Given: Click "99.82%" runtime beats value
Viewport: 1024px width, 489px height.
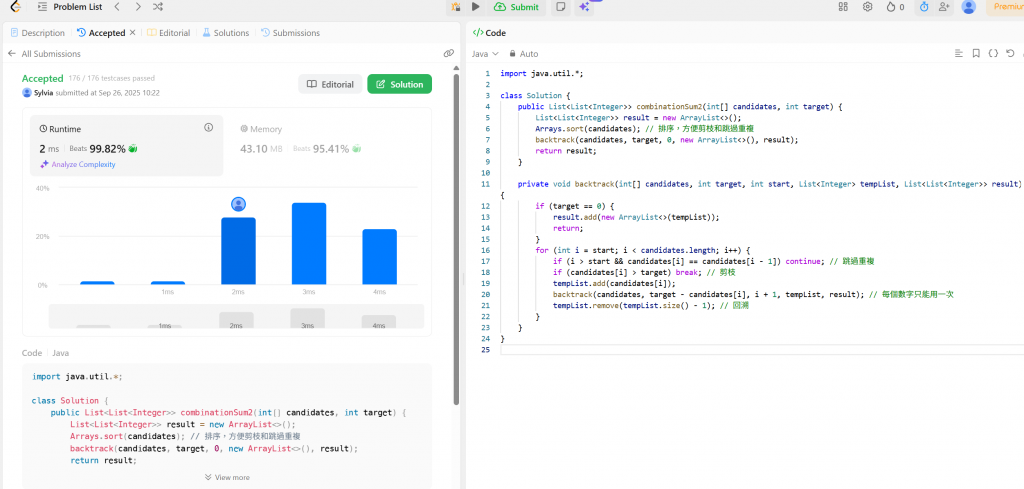Looking at the screenshot, I should click(108, 149).
